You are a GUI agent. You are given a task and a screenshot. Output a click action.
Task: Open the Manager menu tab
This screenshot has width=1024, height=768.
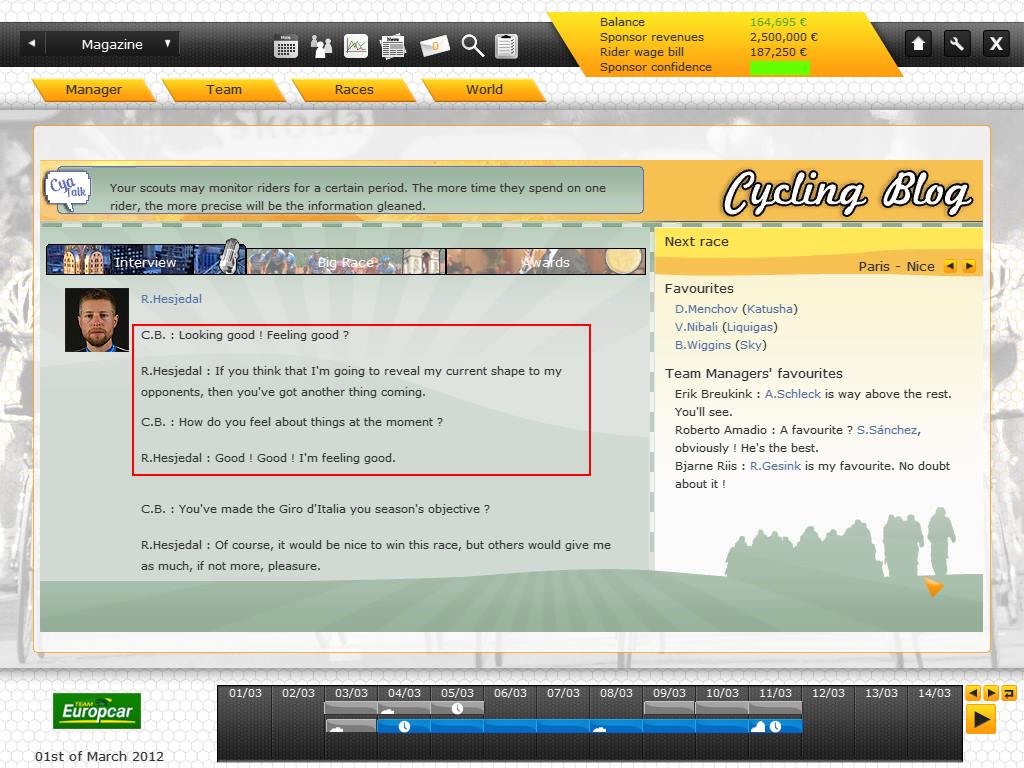click(93, 90)
